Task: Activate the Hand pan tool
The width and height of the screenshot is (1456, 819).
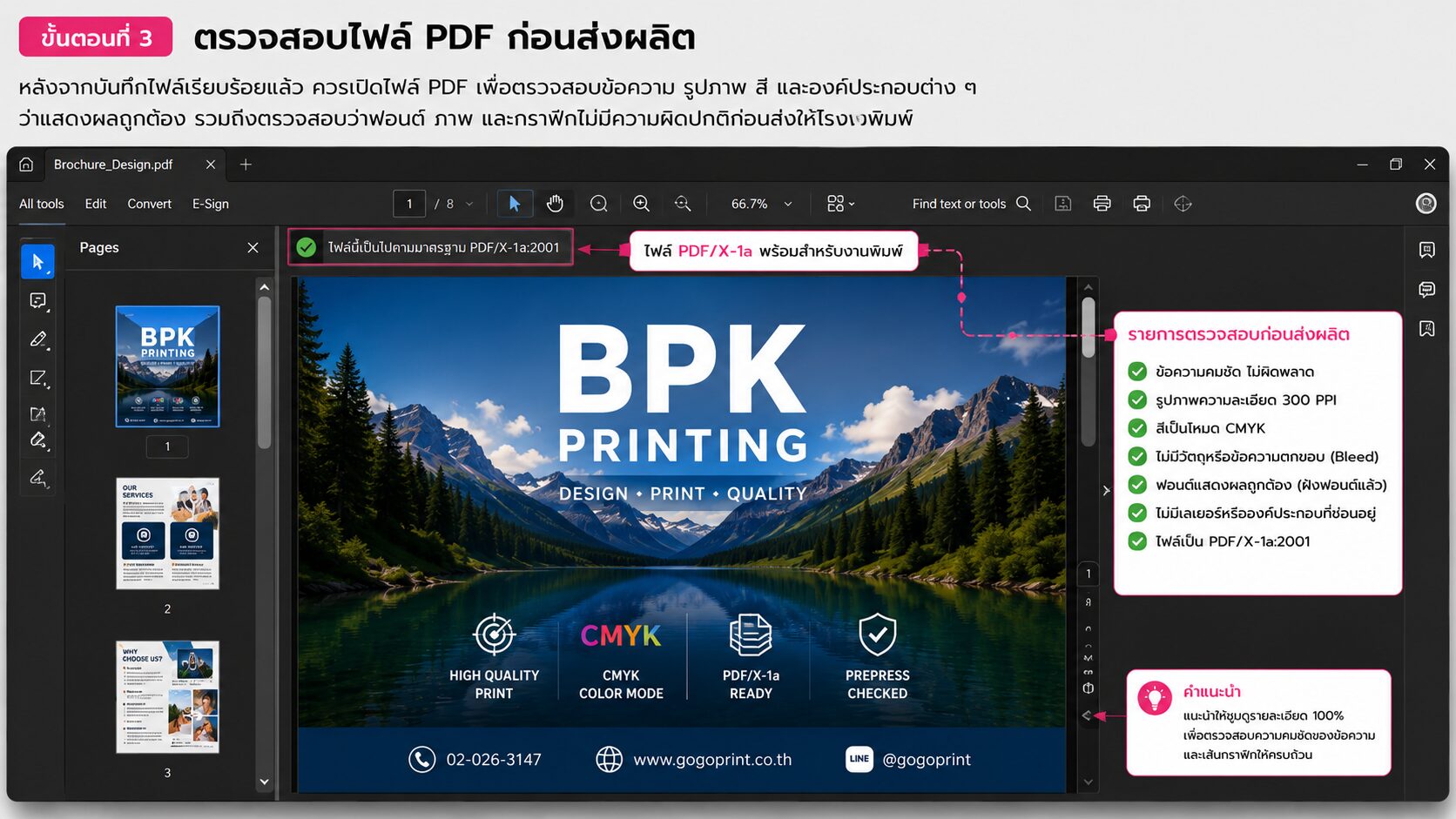Action: (x=555, y=204)
